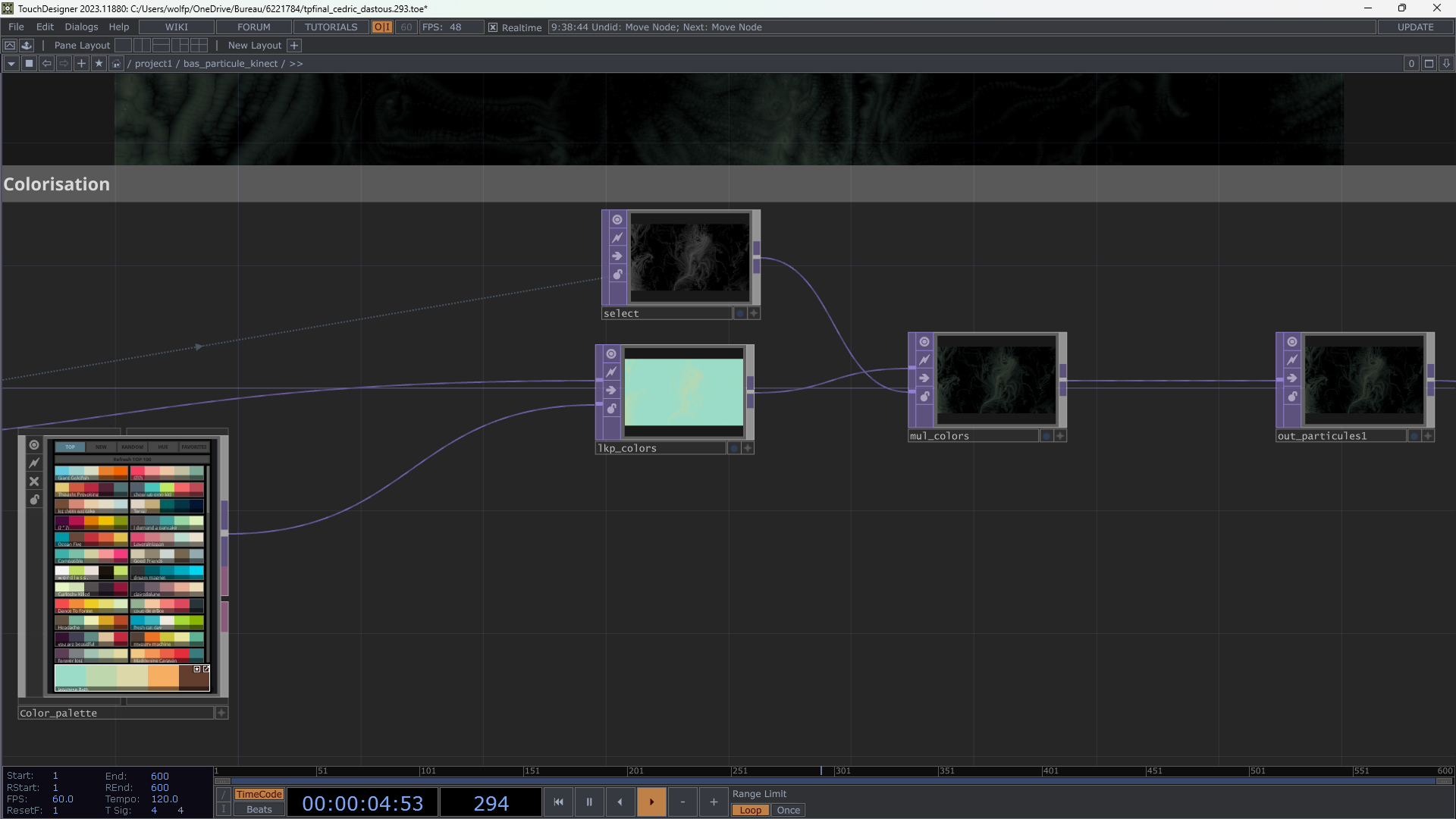This screenshot has width=1456, height=819.
Task: Enable Once range limit mode
Action: (788, 810)
